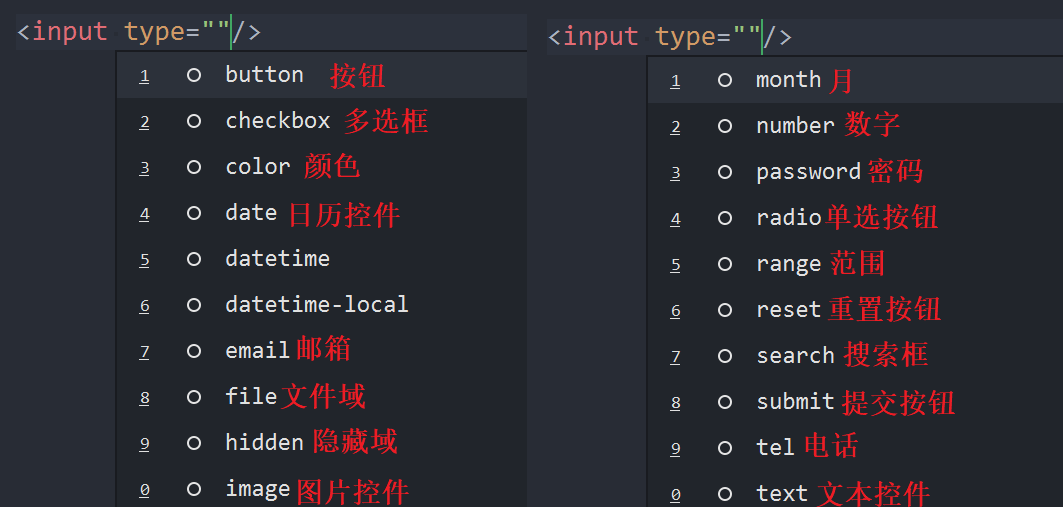
Task: Click the red 搜索框 annotation text
Action: pos(885,354)
